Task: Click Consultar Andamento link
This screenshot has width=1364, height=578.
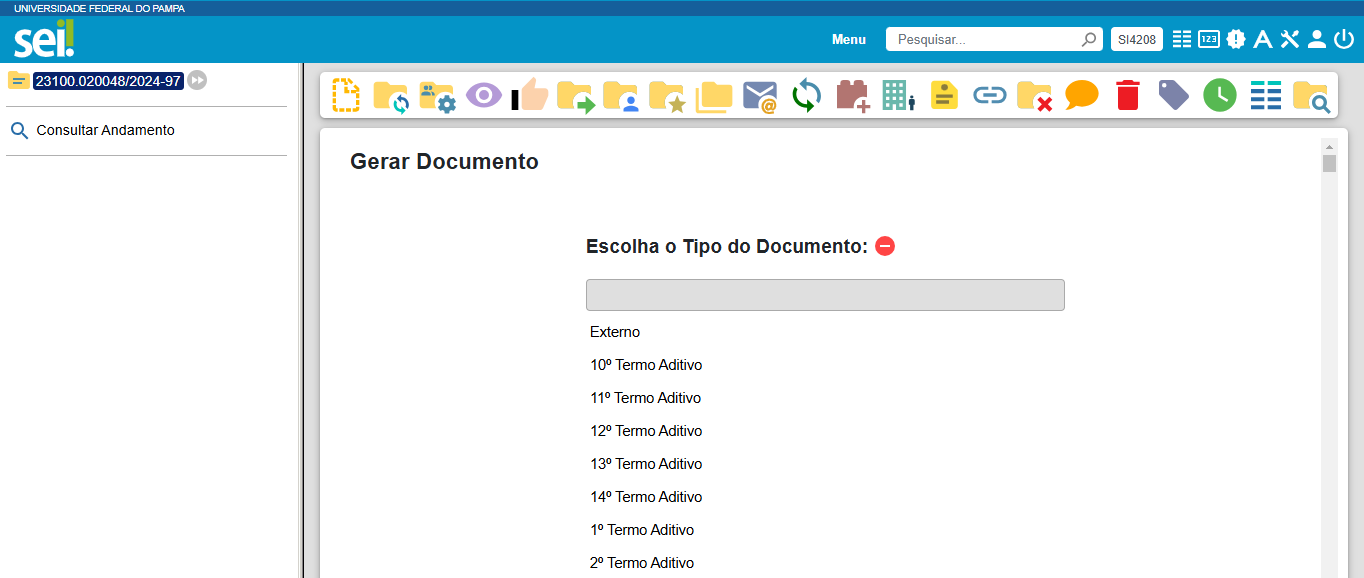Action: click(105, 130)
